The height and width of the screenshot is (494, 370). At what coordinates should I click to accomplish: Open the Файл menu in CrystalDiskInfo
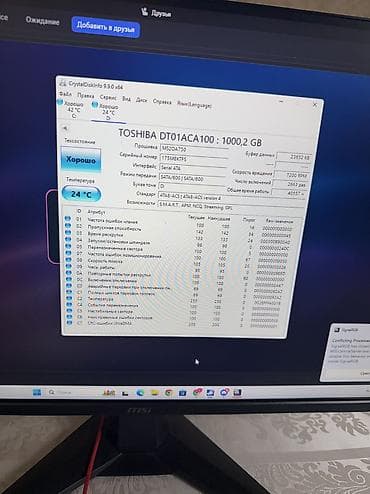point(65,94)
